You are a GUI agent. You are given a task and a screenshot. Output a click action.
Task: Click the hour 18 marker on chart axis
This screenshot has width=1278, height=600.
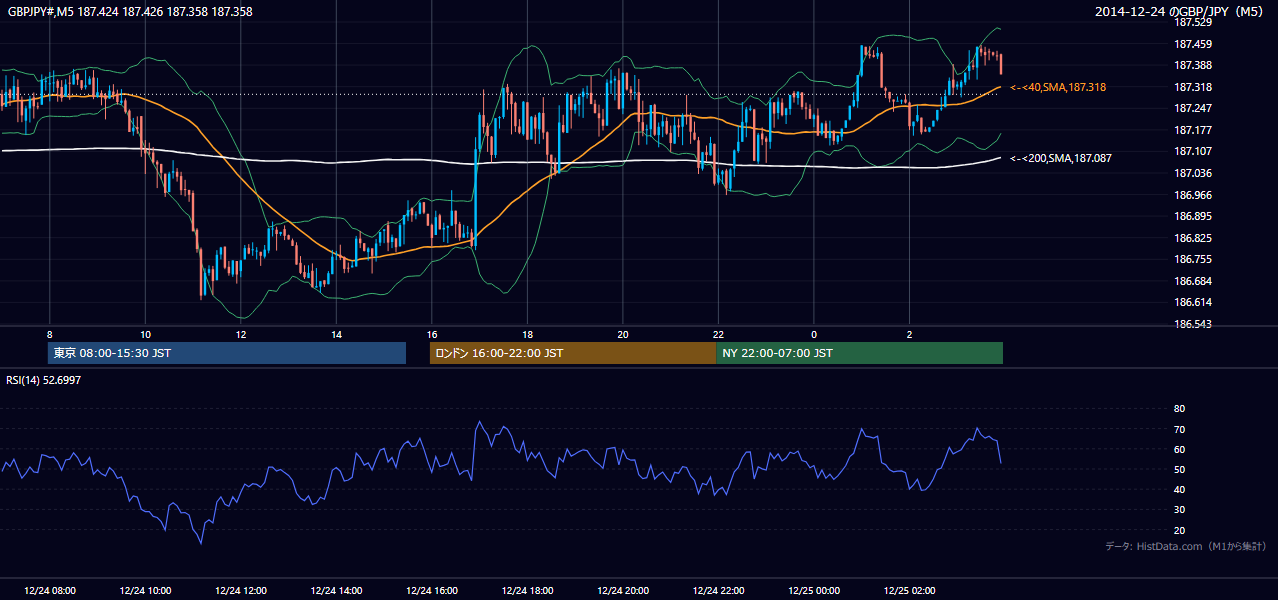click(x=527, y=334)
